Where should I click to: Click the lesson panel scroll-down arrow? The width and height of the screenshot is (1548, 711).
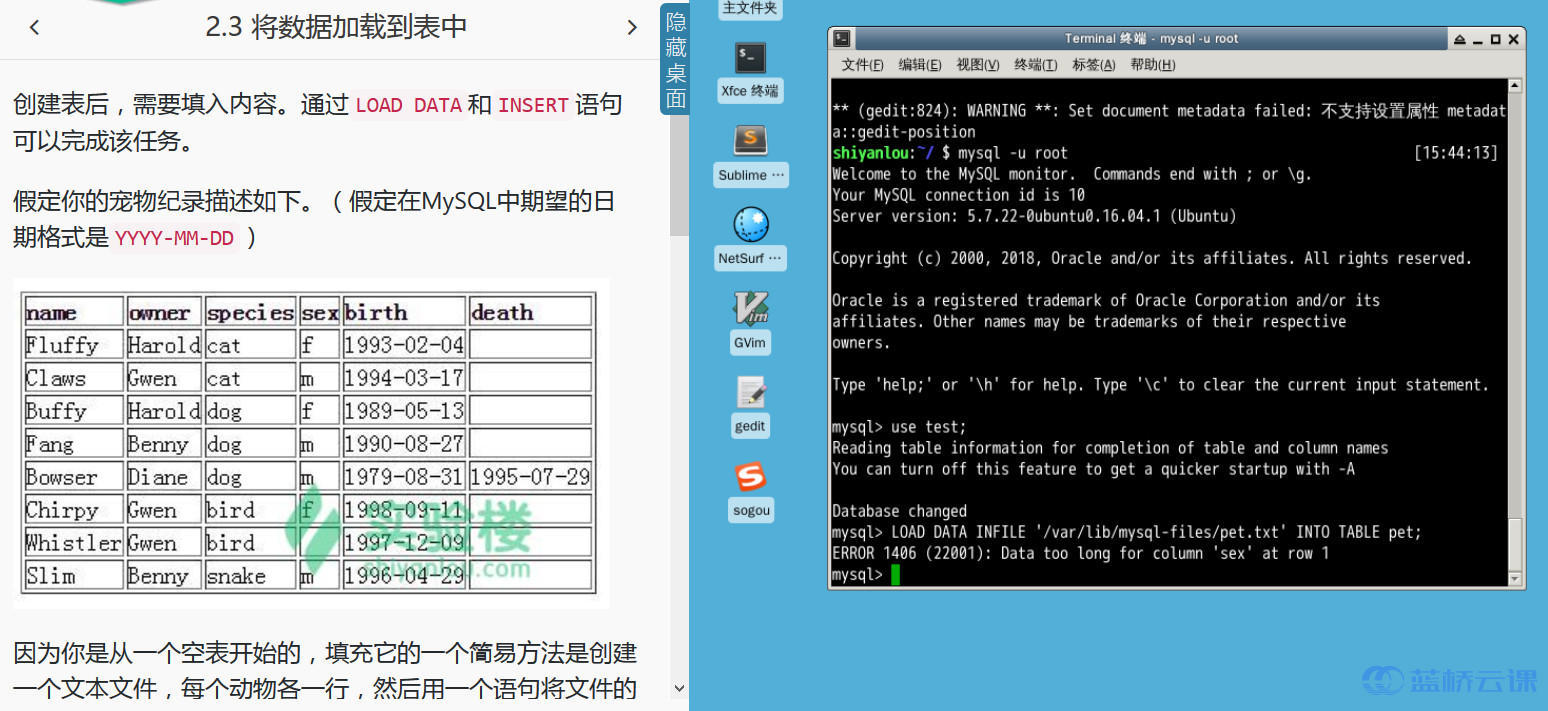pyautogui.click(x=679, y=688)
